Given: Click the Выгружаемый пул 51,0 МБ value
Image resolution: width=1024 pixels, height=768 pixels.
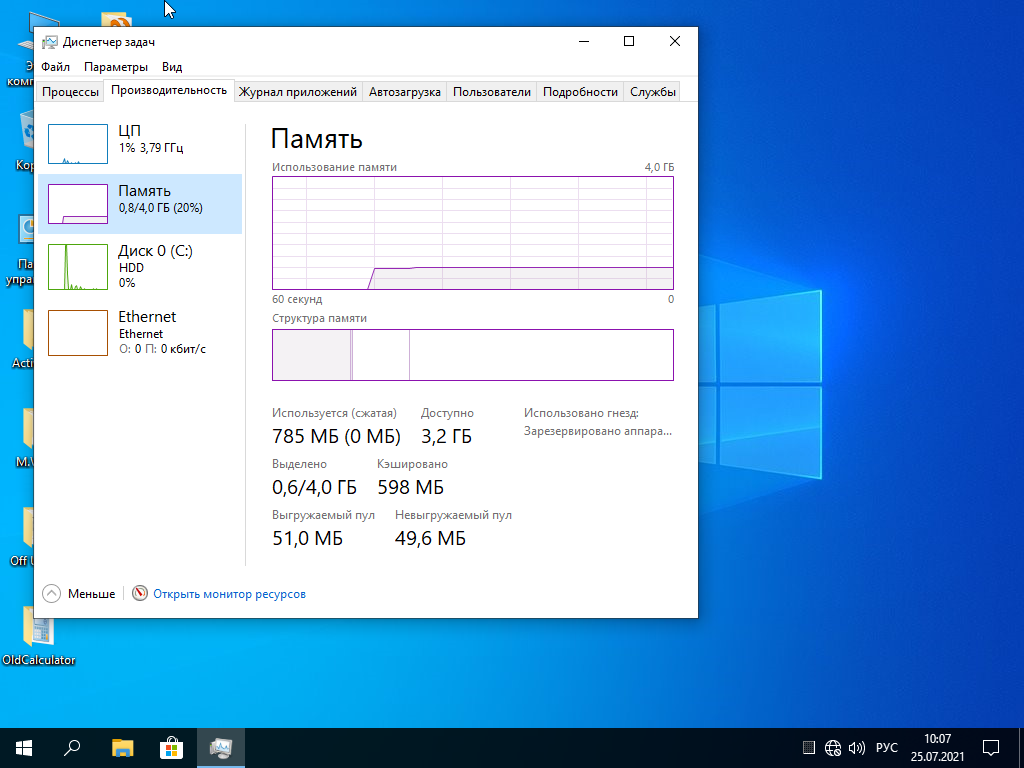Looking at the screenshot, I should coord(307,538).
